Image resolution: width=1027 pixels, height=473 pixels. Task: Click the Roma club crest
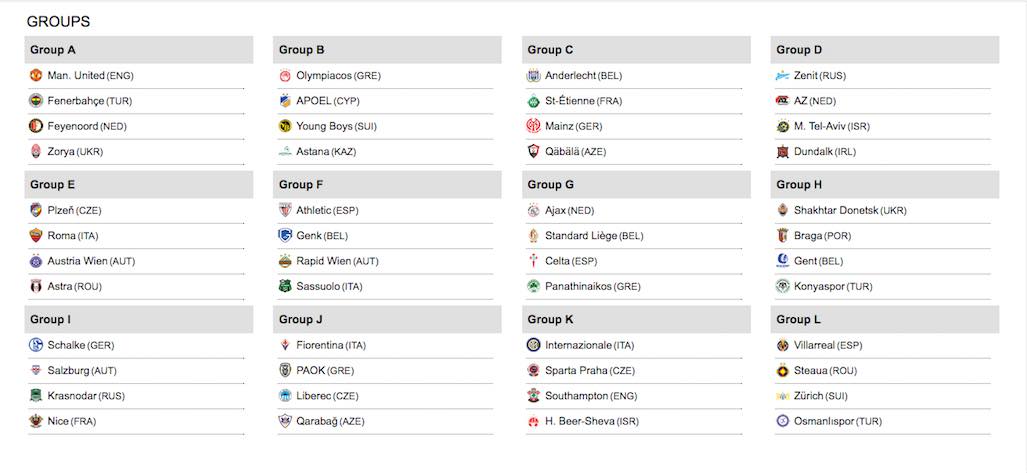(x=35, y=236)
